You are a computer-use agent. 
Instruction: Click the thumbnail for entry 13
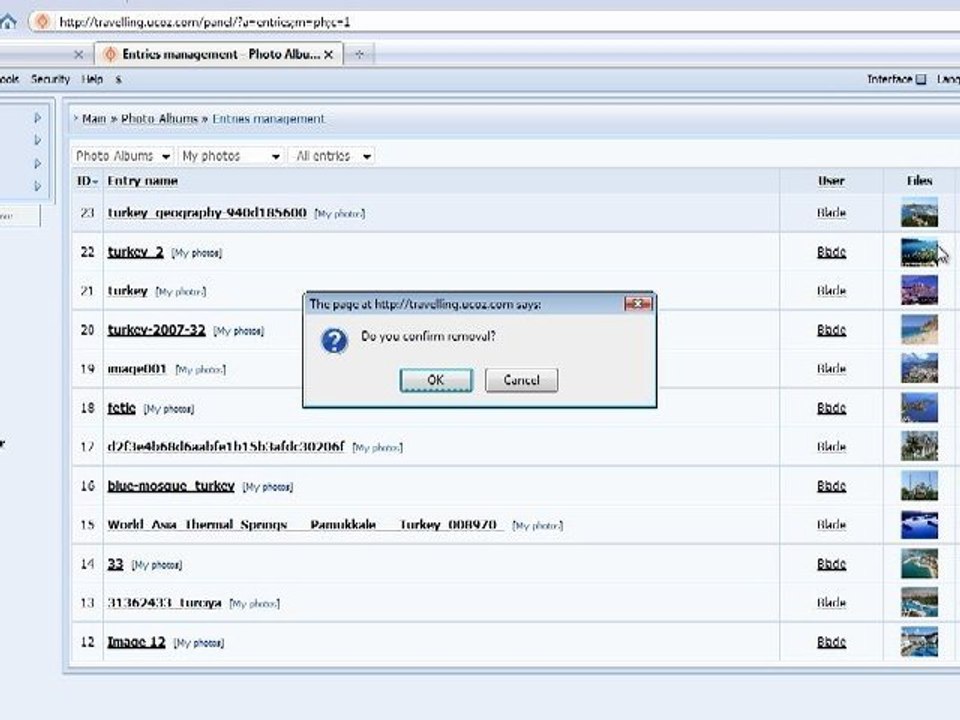[x=919, y=602]
